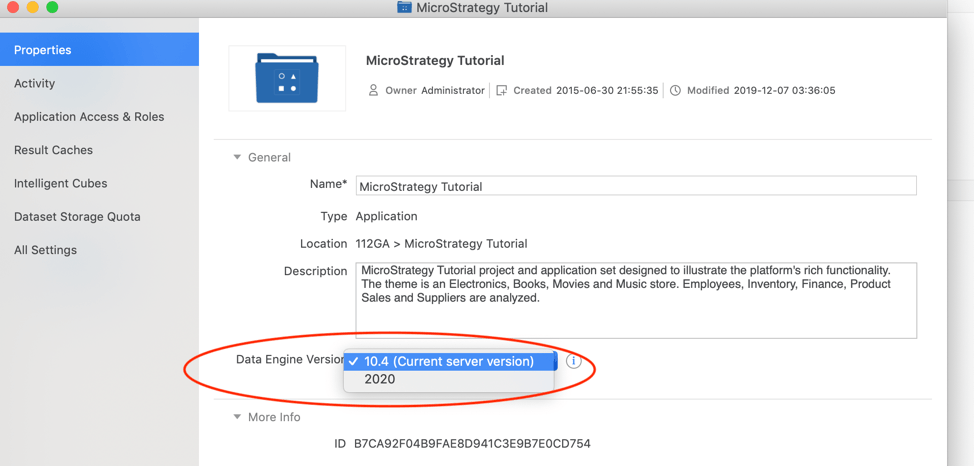Click the Owner person icon
The width and height of the screenshot is (974, 466).
point(374,90)
